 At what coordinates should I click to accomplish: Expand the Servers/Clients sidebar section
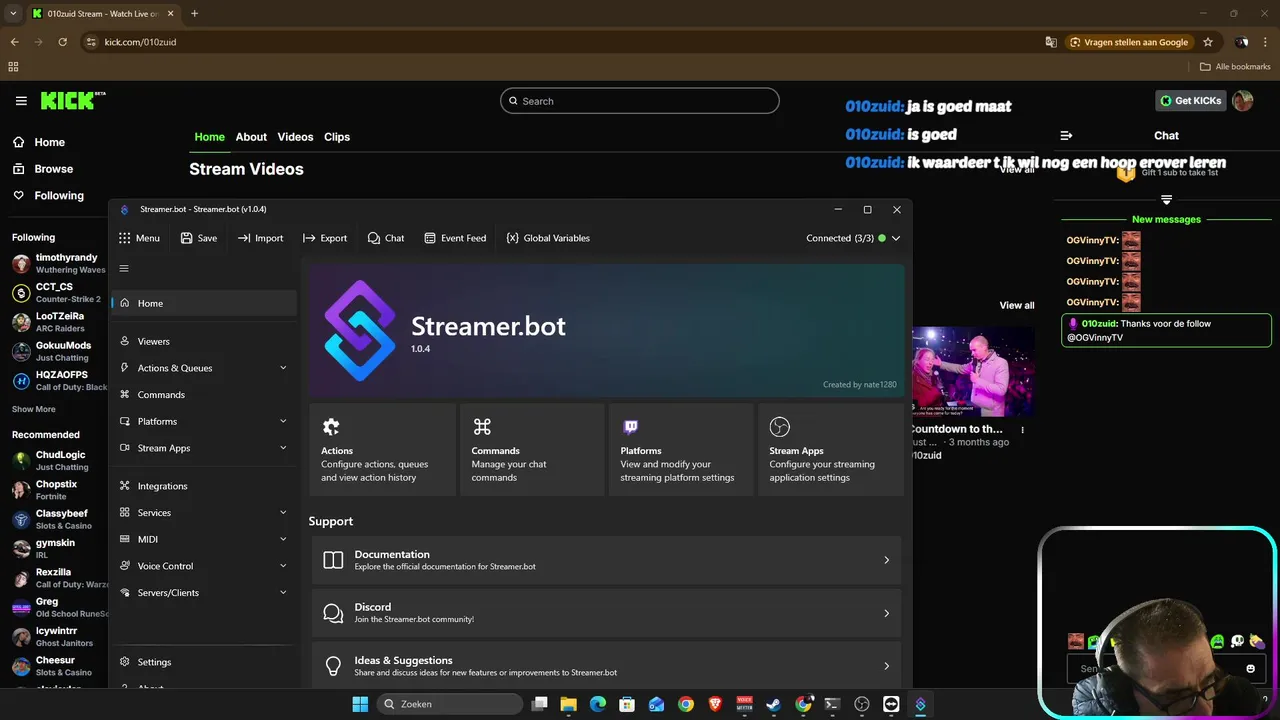(x=283, y=593)
